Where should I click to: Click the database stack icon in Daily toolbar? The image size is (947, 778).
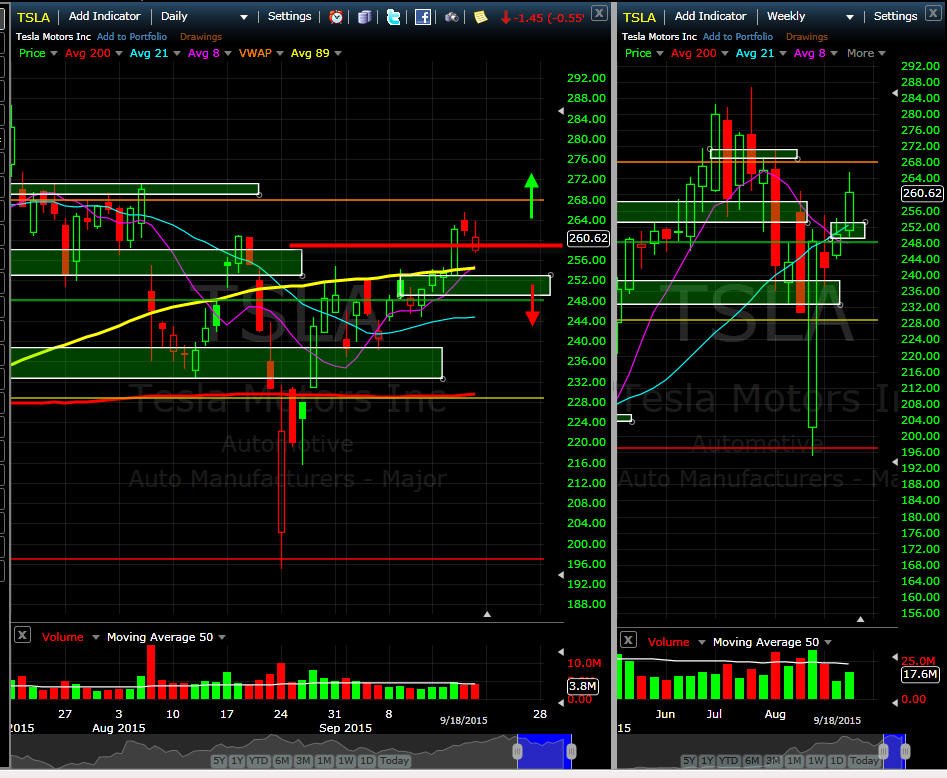click(x=364, y=17)
